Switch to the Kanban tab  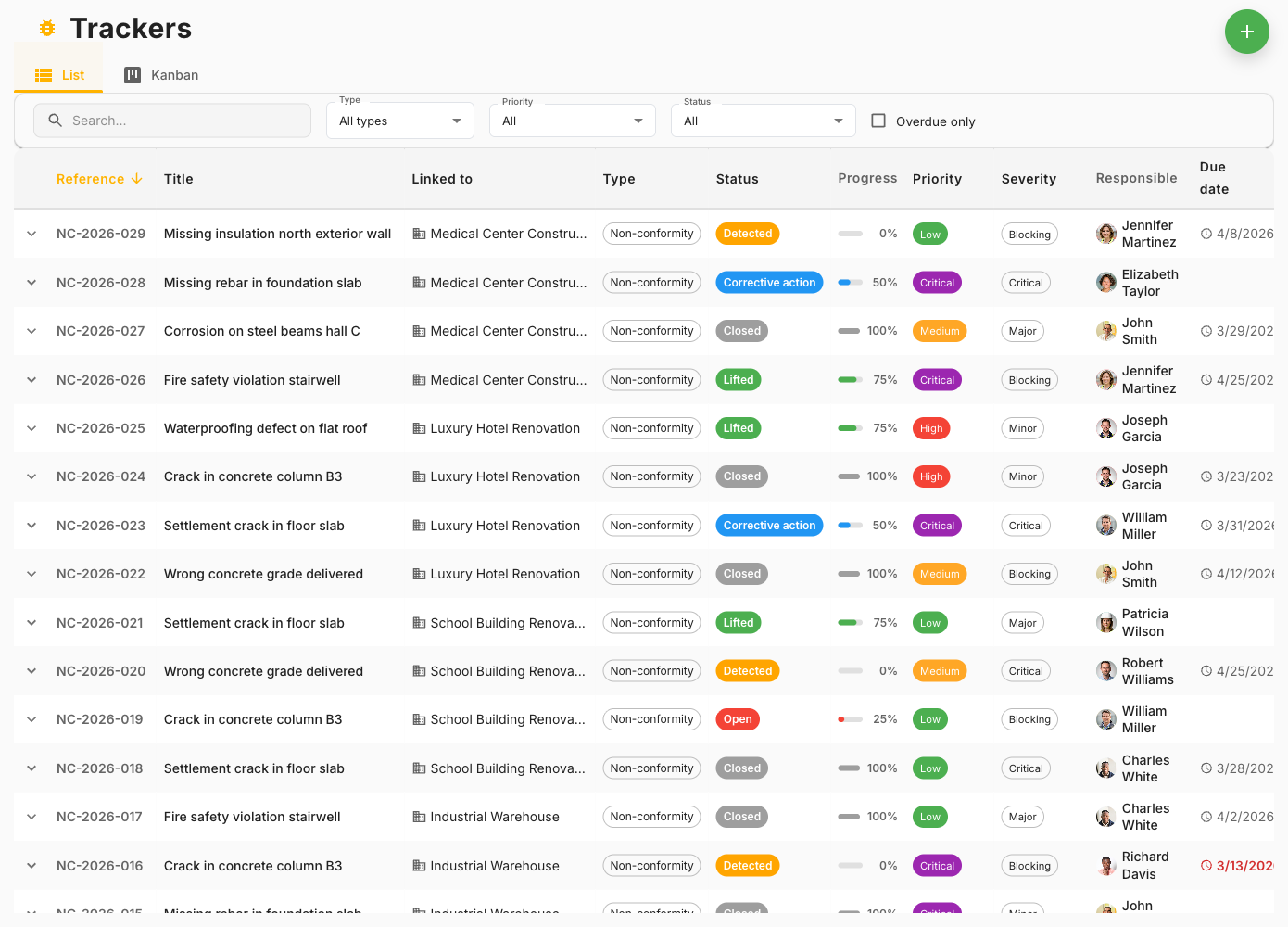pyautogui.click(x=162, y=75)
